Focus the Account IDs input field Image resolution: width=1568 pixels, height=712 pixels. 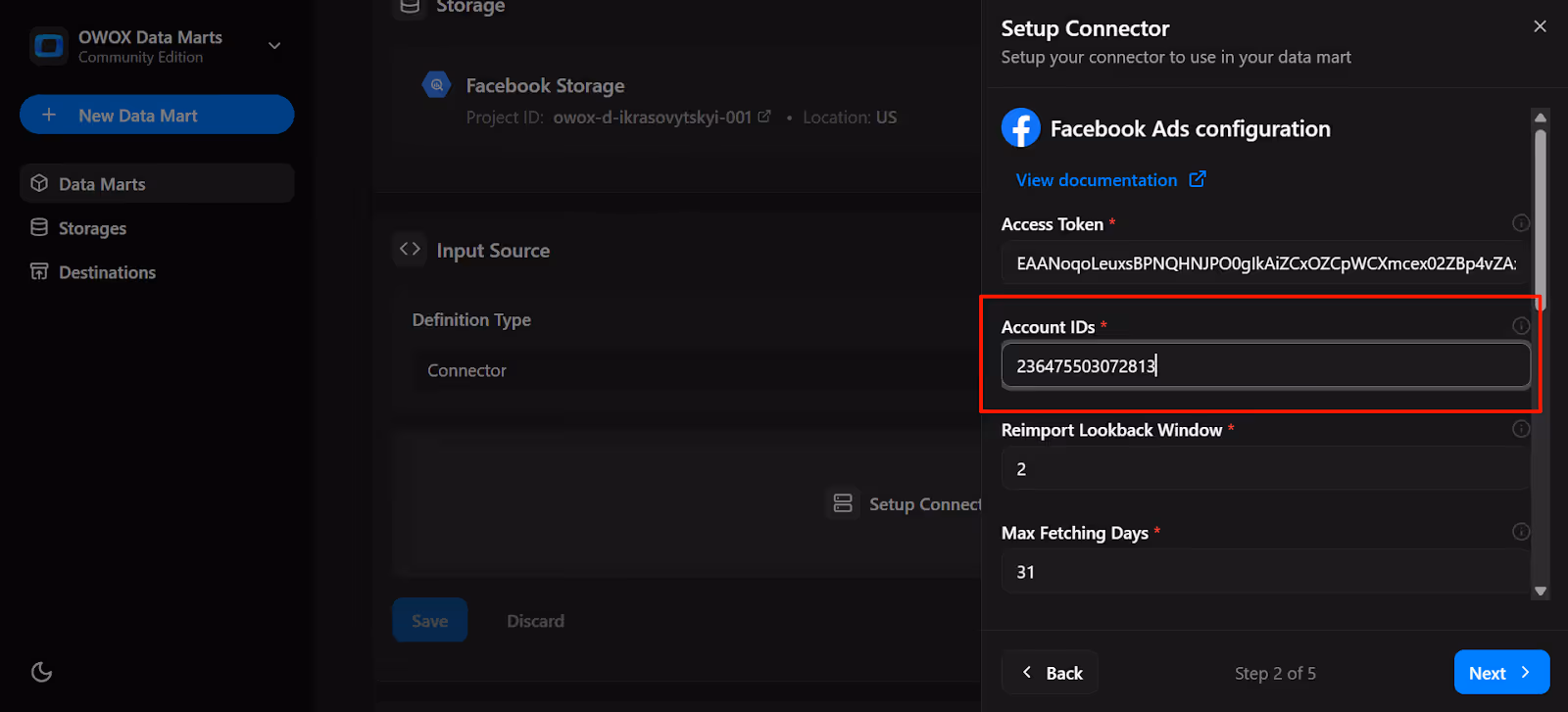click(x=1265, y=365)
